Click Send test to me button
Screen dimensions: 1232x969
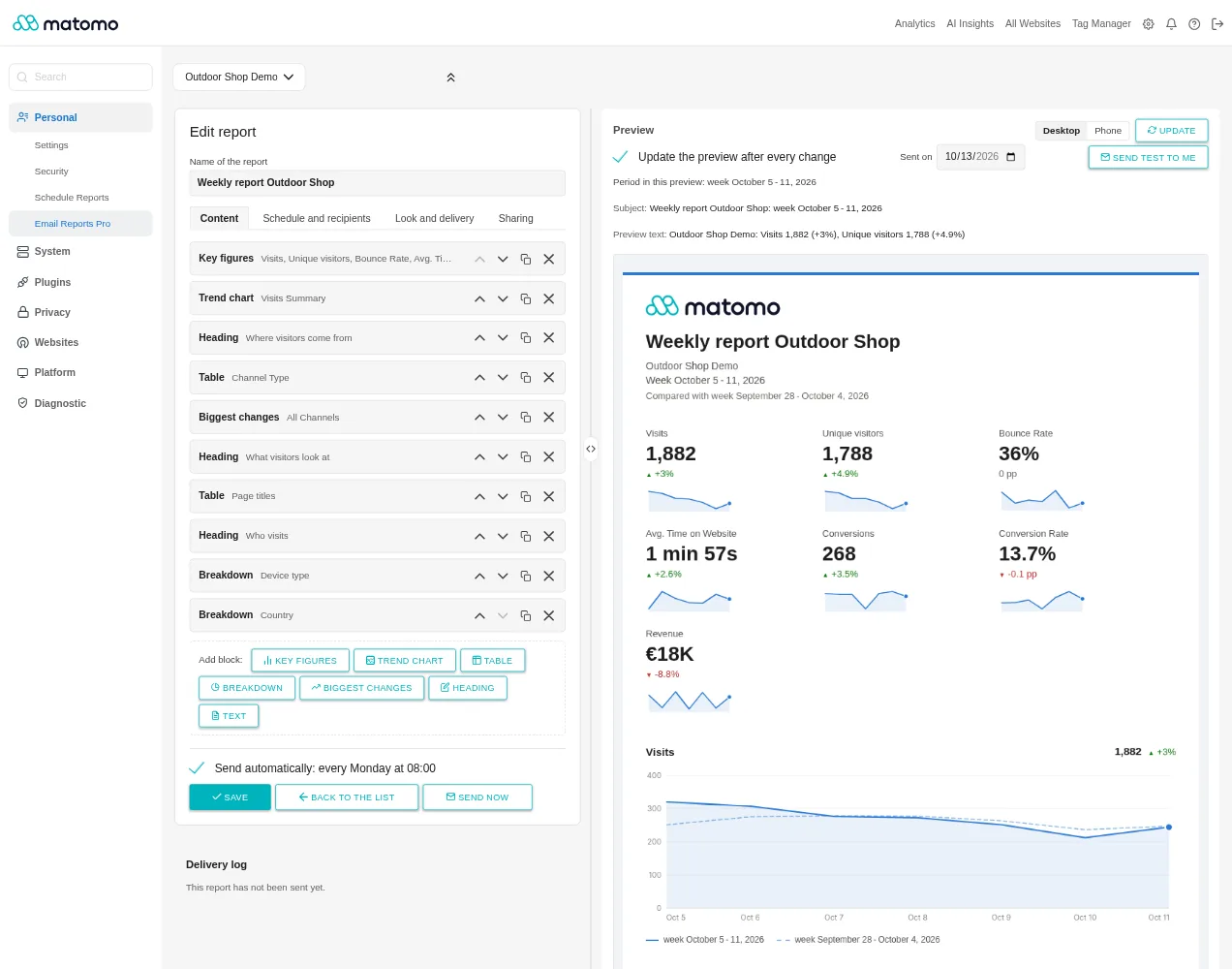tap(1149, 157)
